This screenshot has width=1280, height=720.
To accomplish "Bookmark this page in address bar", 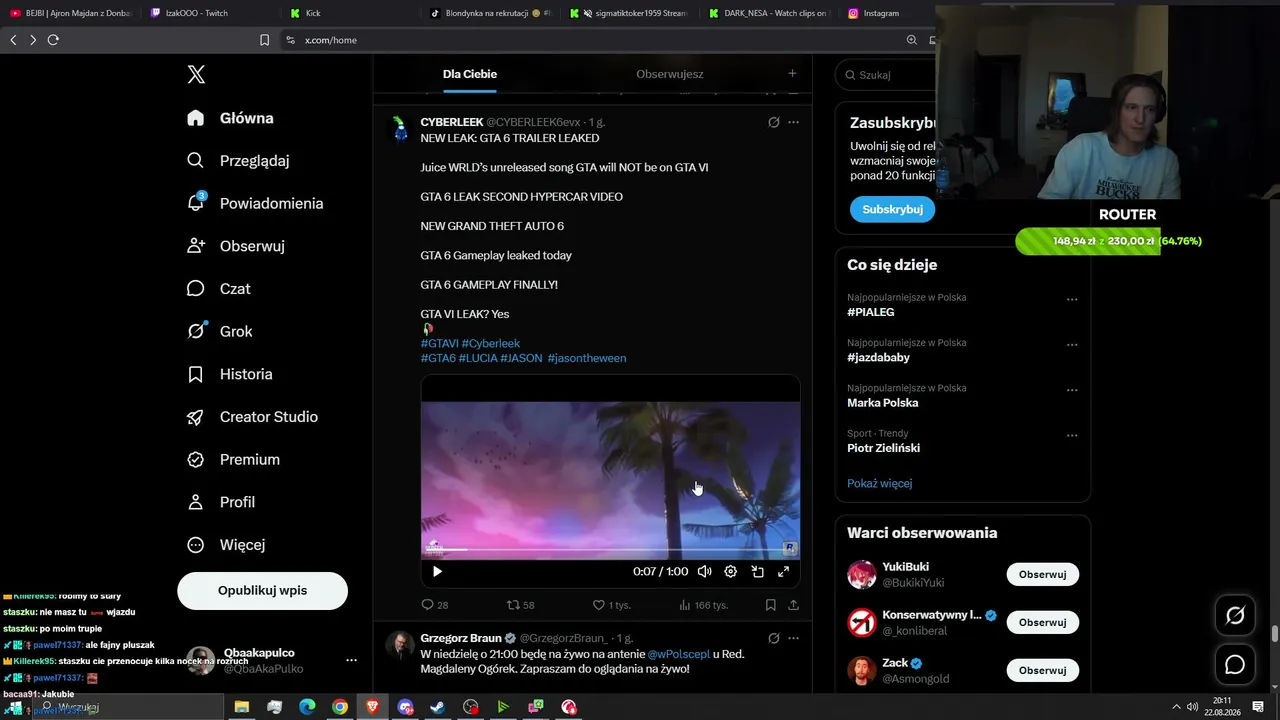I will [264, 40].
